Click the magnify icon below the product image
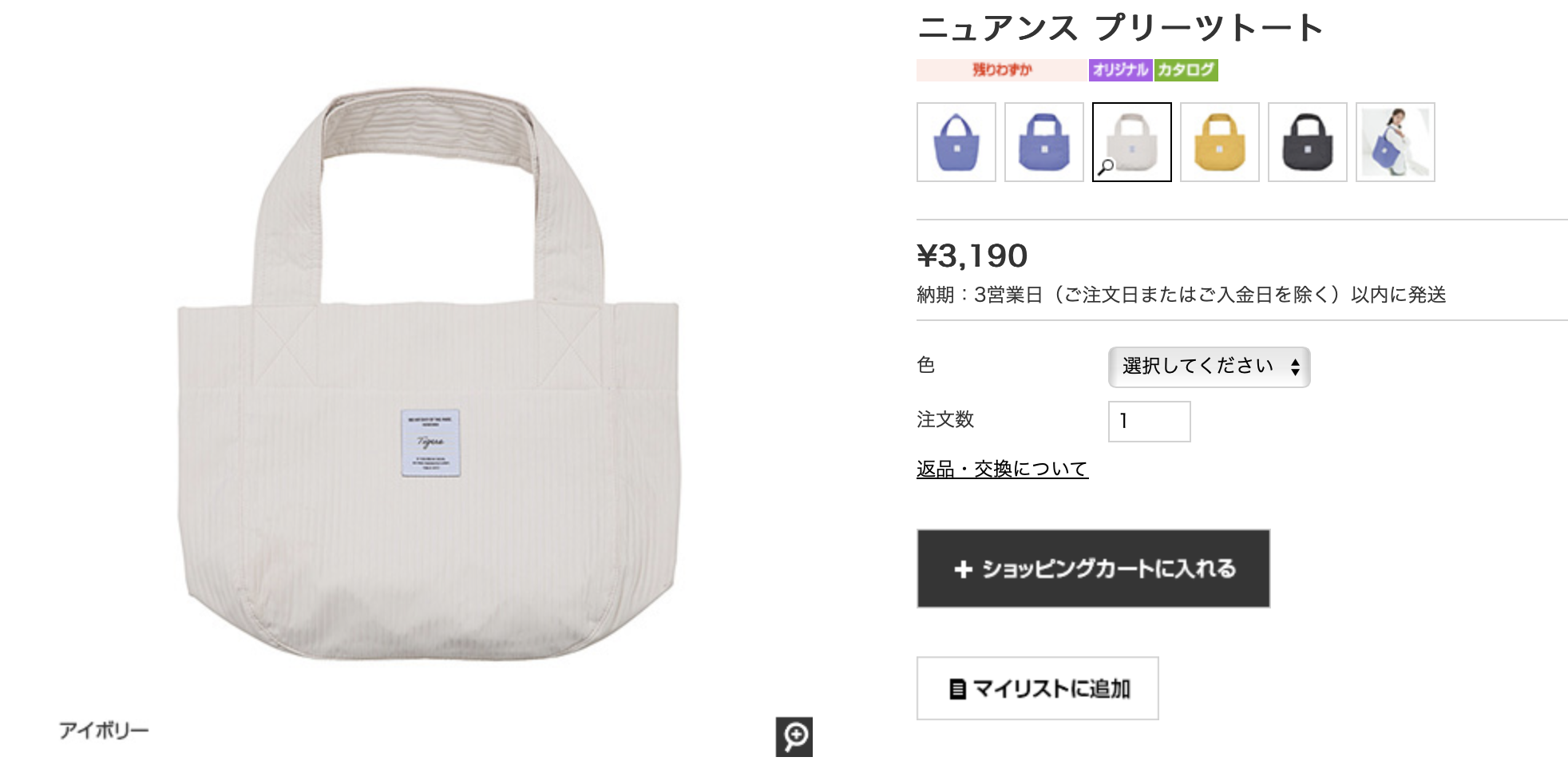This screenshot has width=1568, height=765. point(794,736)
